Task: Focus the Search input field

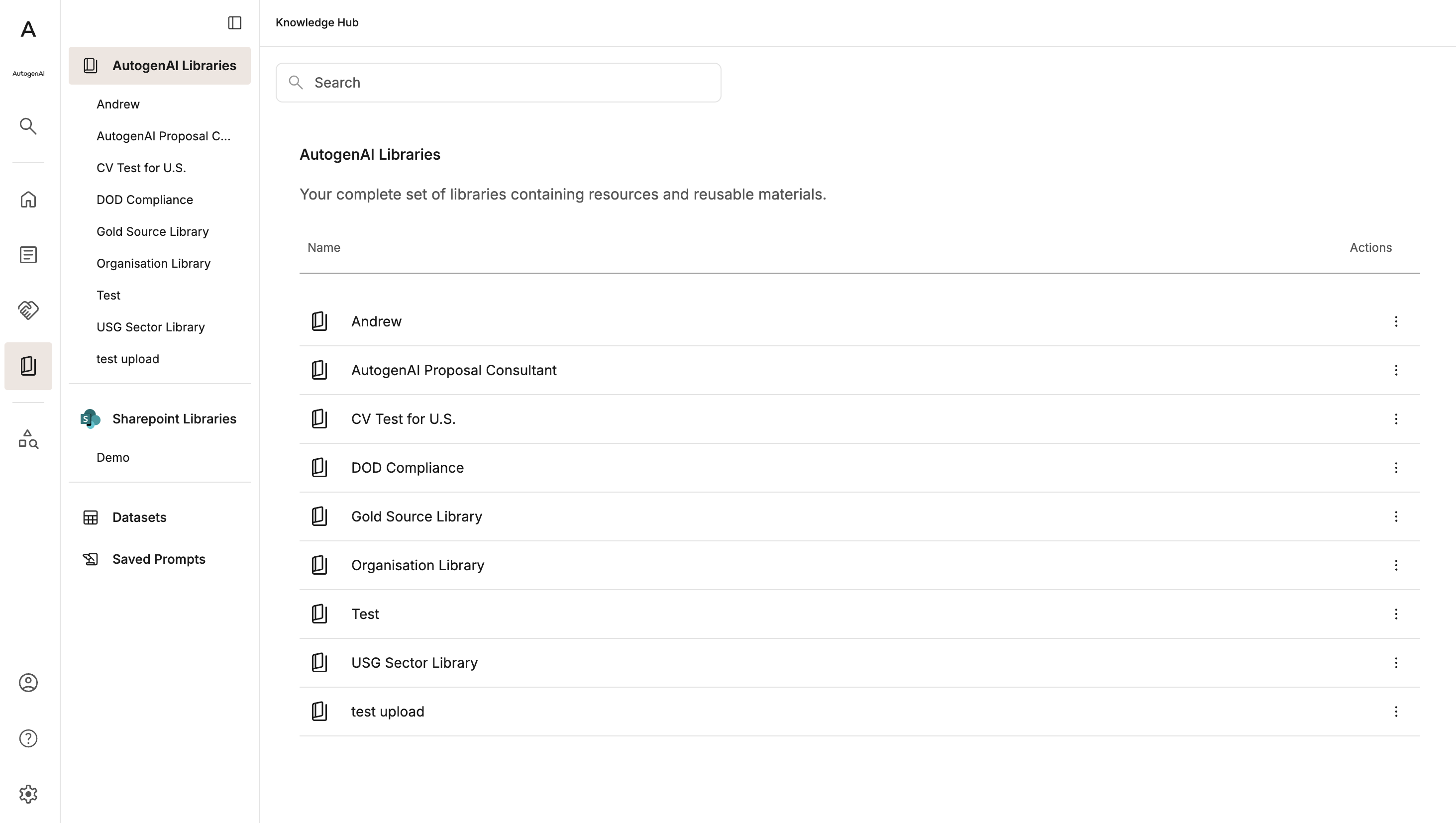Action: tap(499, 83)
